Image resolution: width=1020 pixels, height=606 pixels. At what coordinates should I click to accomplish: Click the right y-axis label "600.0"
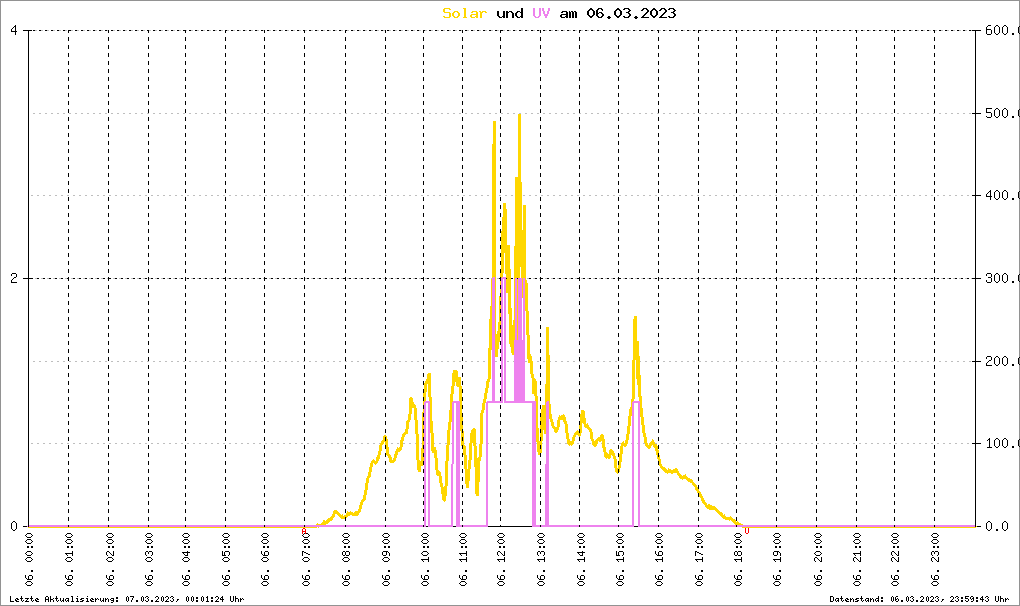pyautogui.click(x=1000, y=30)
